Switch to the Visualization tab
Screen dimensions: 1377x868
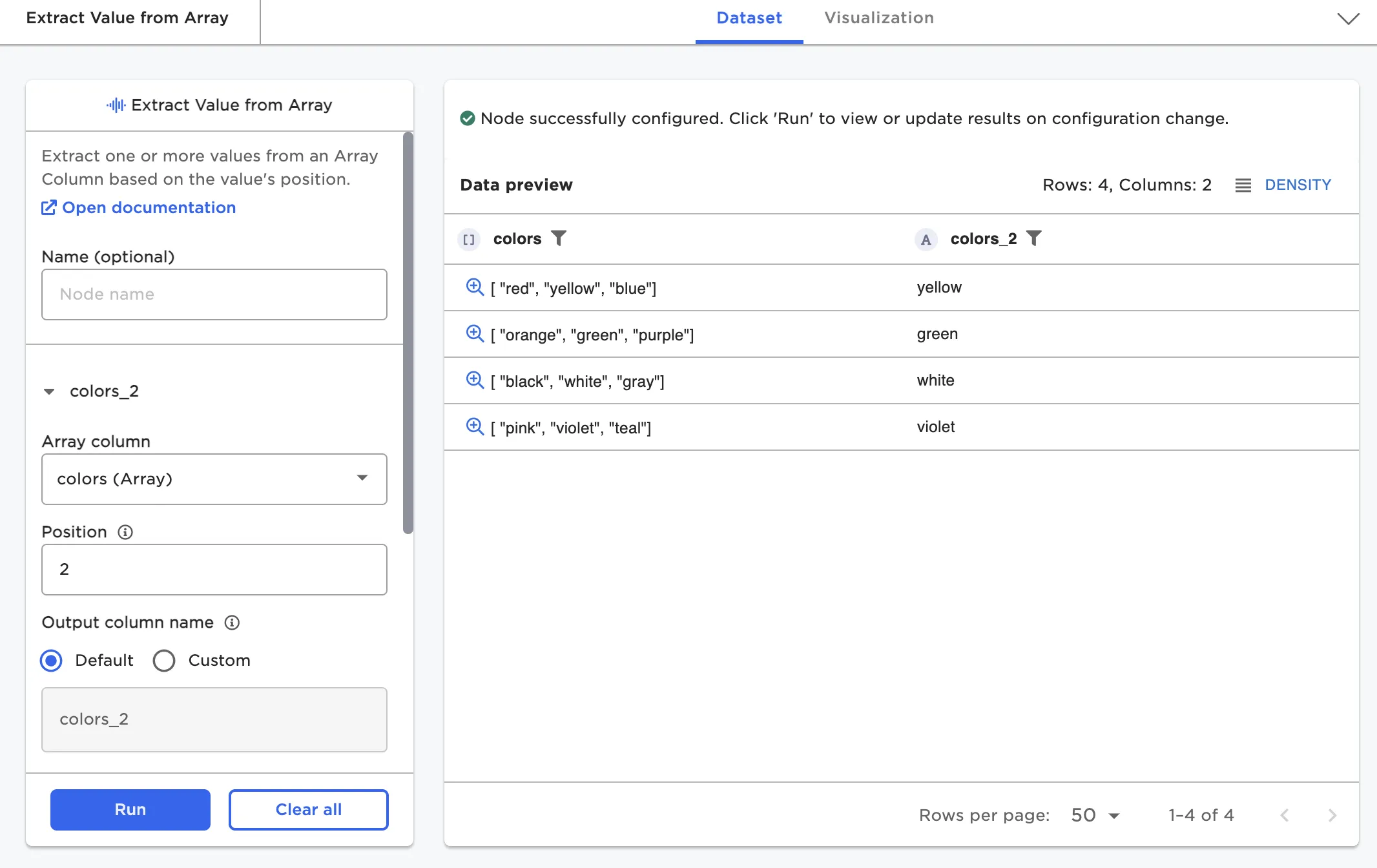click(x=878, y=18)
